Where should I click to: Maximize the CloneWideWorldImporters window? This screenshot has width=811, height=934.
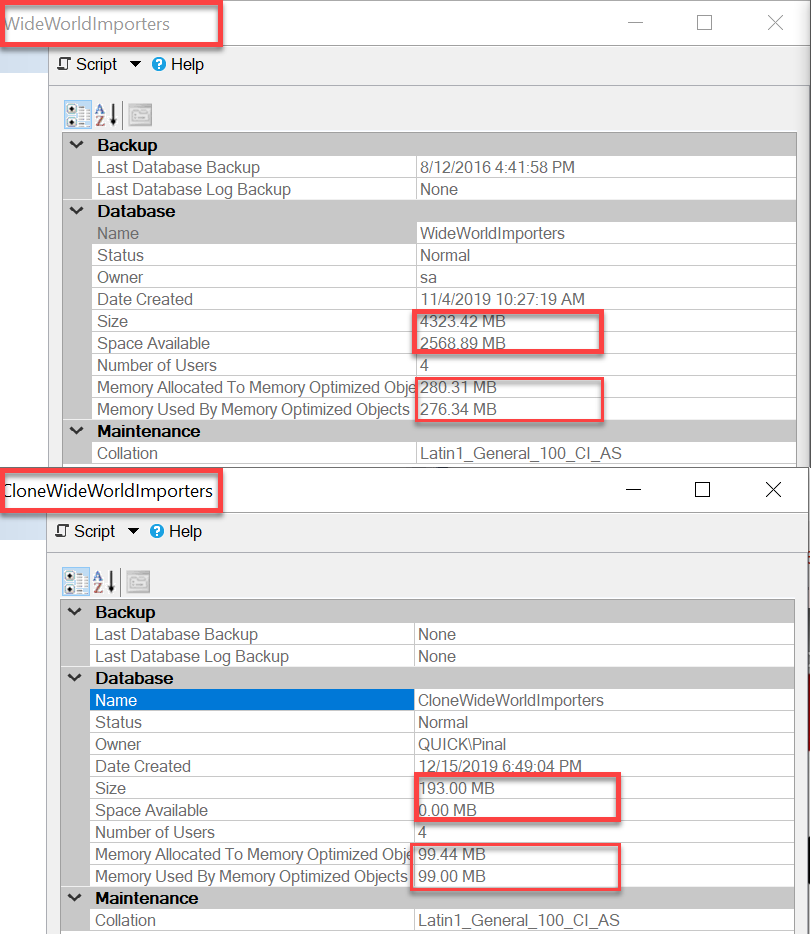click(x=703, y=490)
